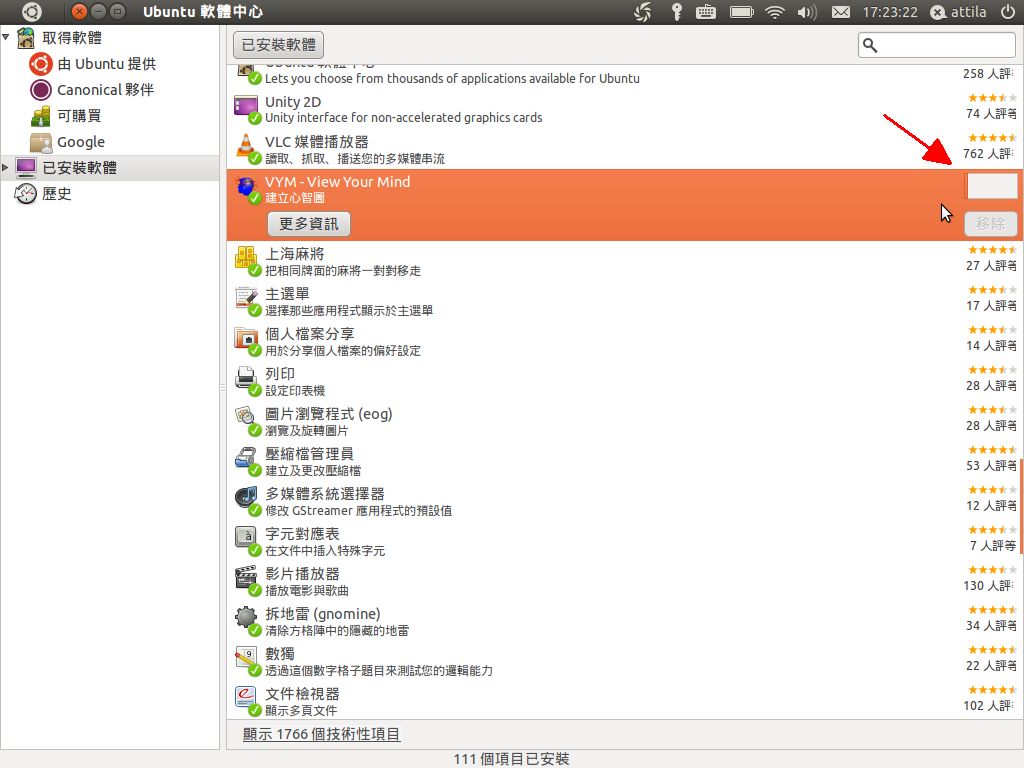Collapse the 取得軟體 tree section
The image size is (1024, 768).
tap(6, 37)
